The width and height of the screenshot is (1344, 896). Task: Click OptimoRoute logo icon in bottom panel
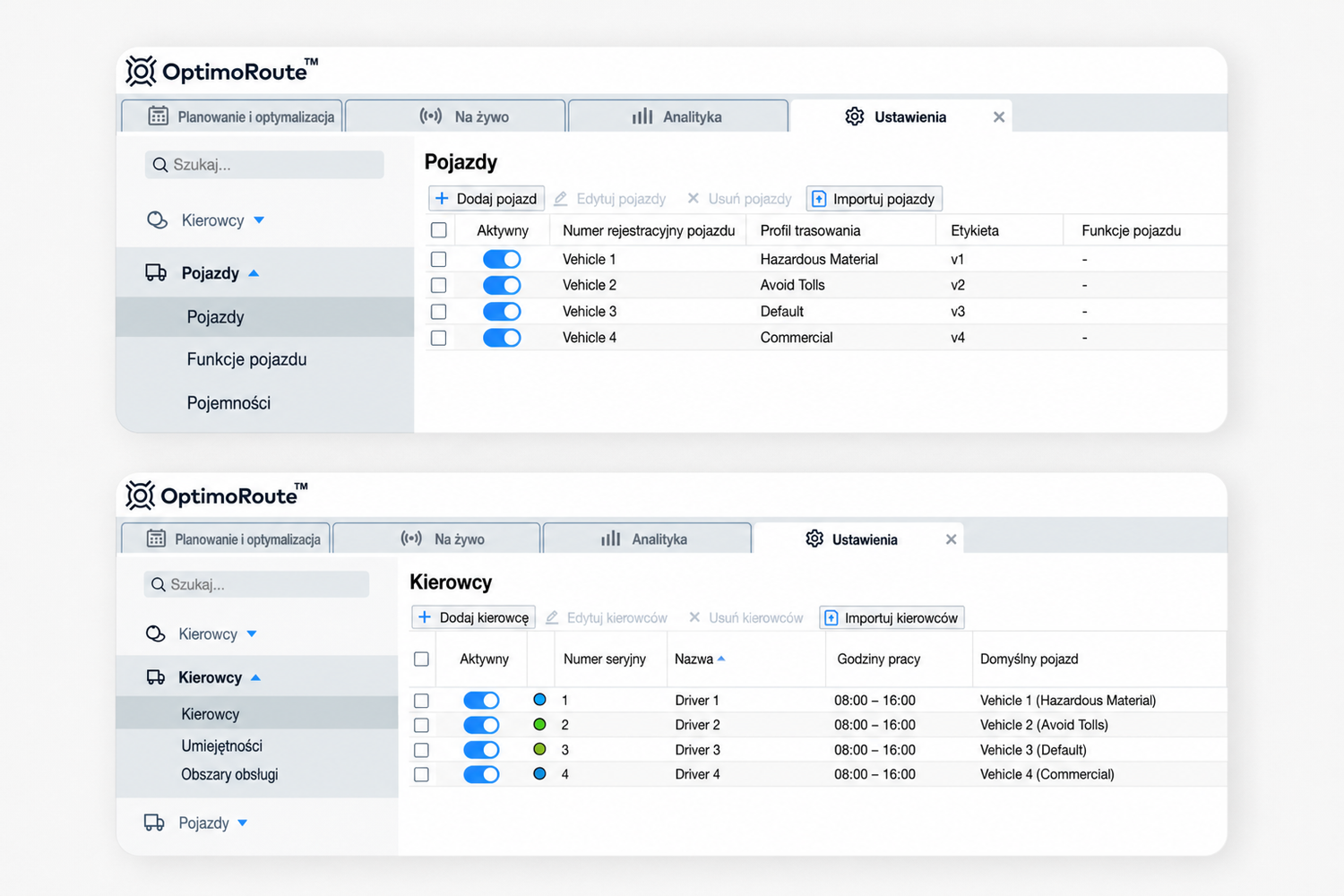click(140, 495)
